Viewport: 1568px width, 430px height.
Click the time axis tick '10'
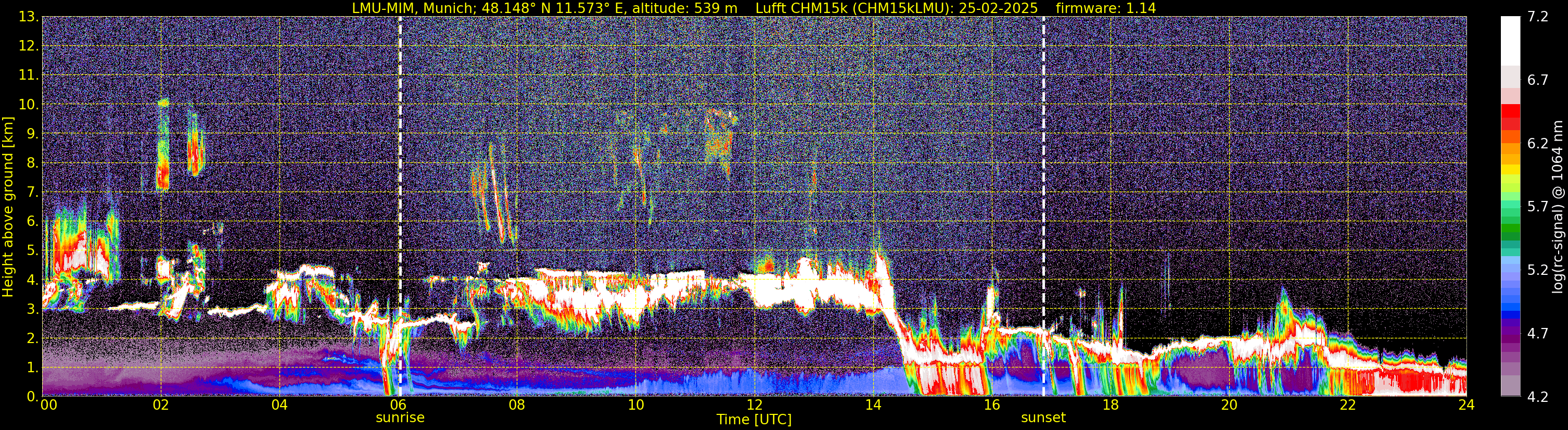[x=635, y=405]
